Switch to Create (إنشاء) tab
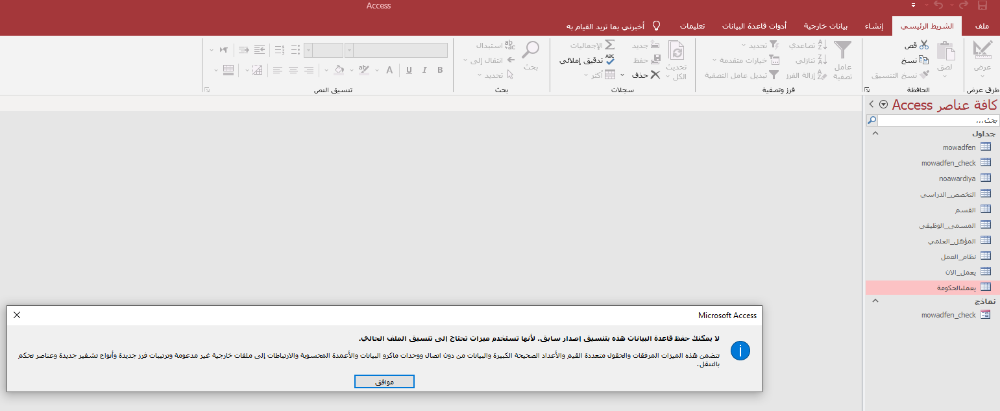Viewport: 1000px width, 411px height. pyautogui.click(x=874, y=26)
